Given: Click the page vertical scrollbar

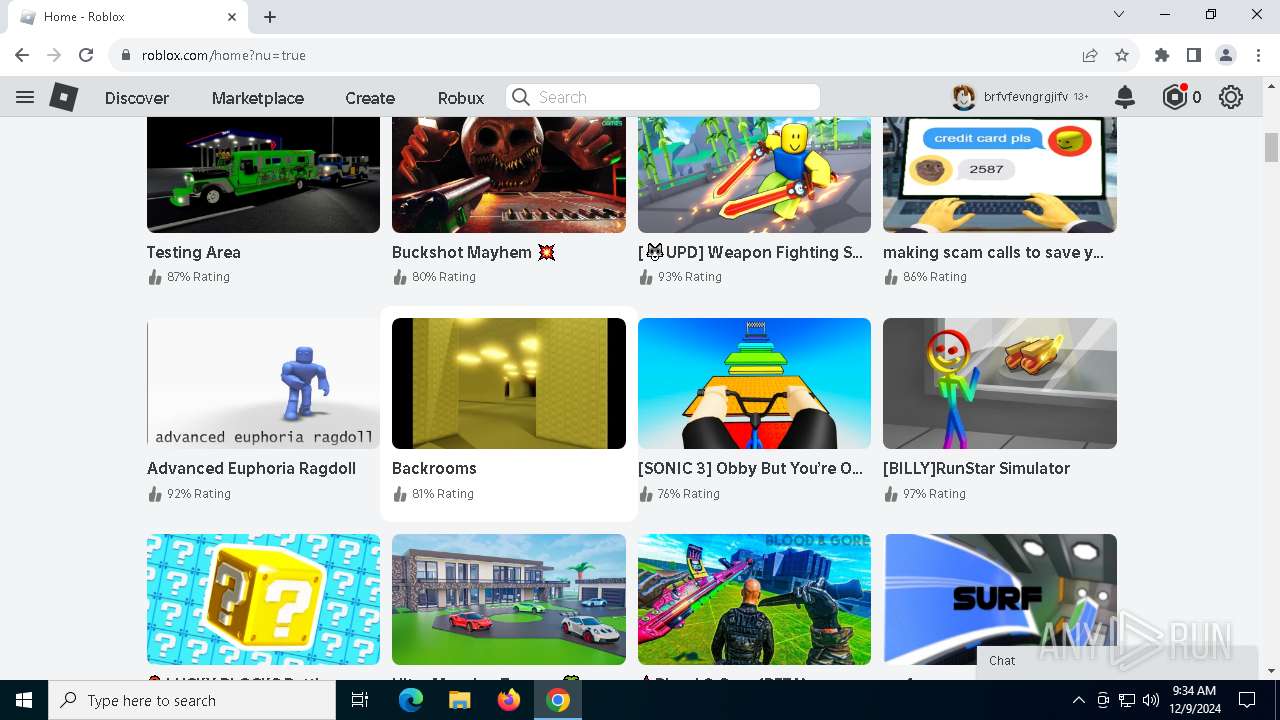Looking at the screenshot, I should point(1271,147).
